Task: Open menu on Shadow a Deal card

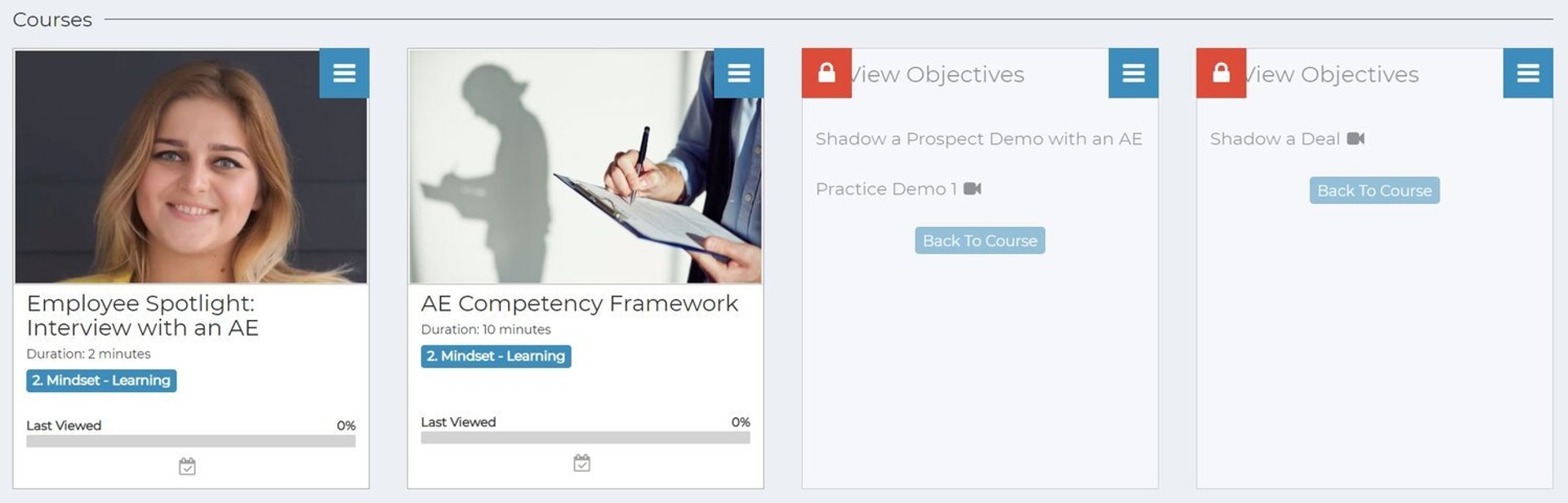Action: (1527, 73)
